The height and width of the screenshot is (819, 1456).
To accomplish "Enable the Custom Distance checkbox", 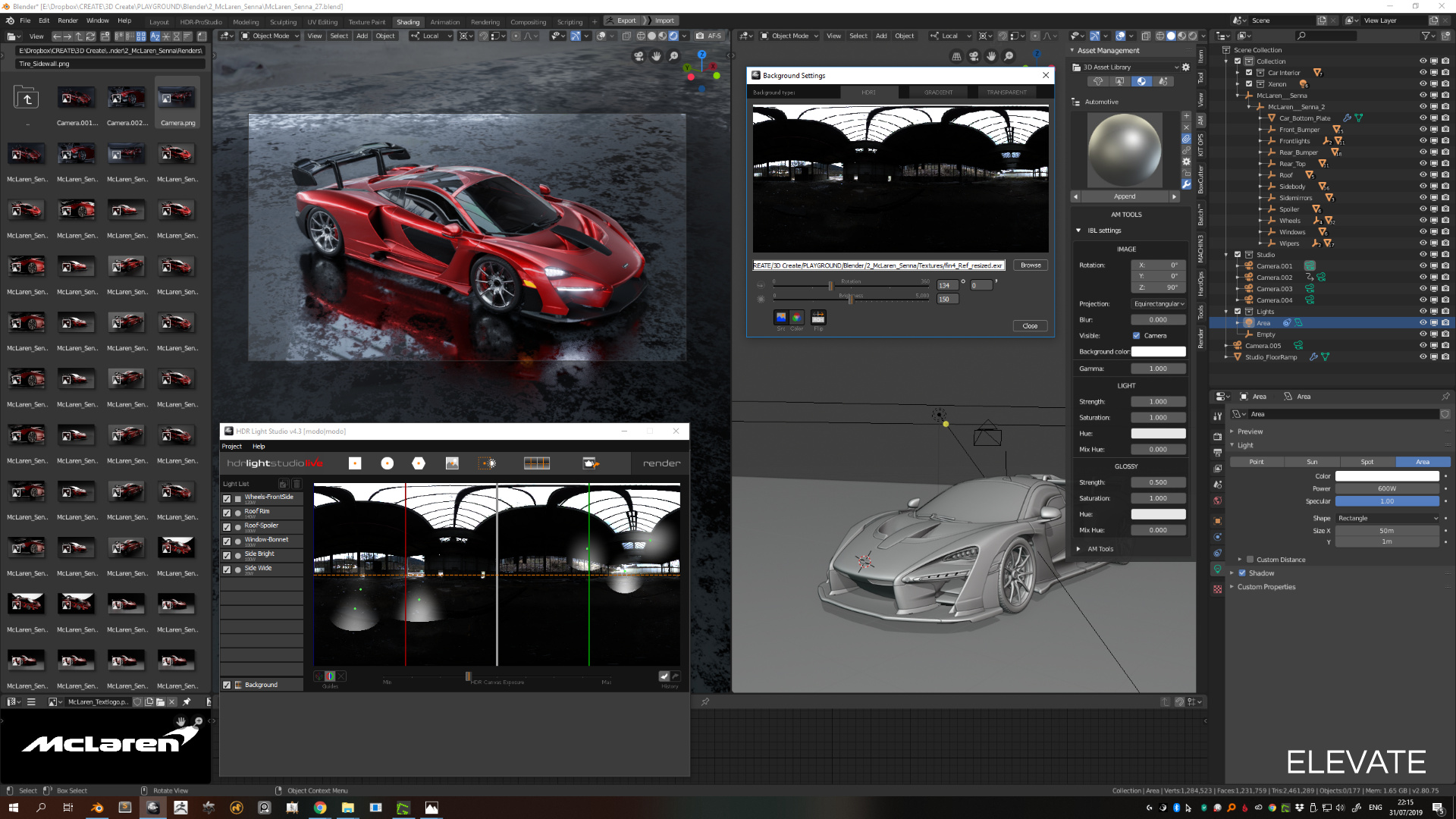I will pos(1250,560).
